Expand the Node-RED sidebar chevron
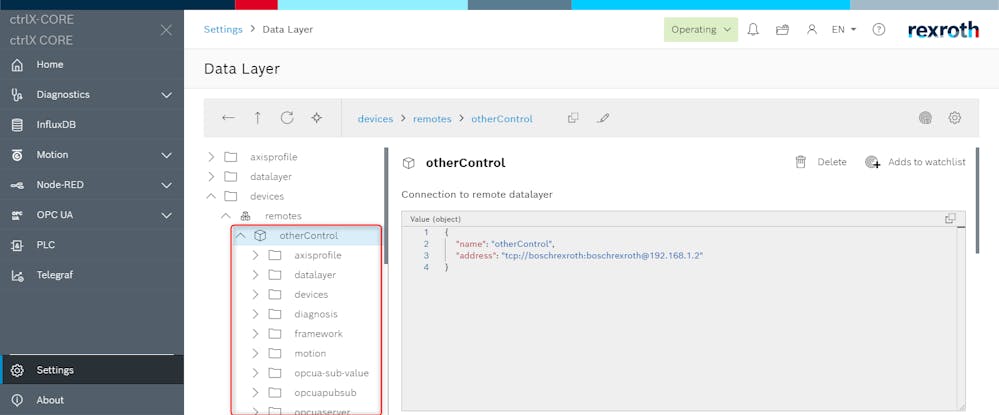The image size is (999, 415). point(166,186)
